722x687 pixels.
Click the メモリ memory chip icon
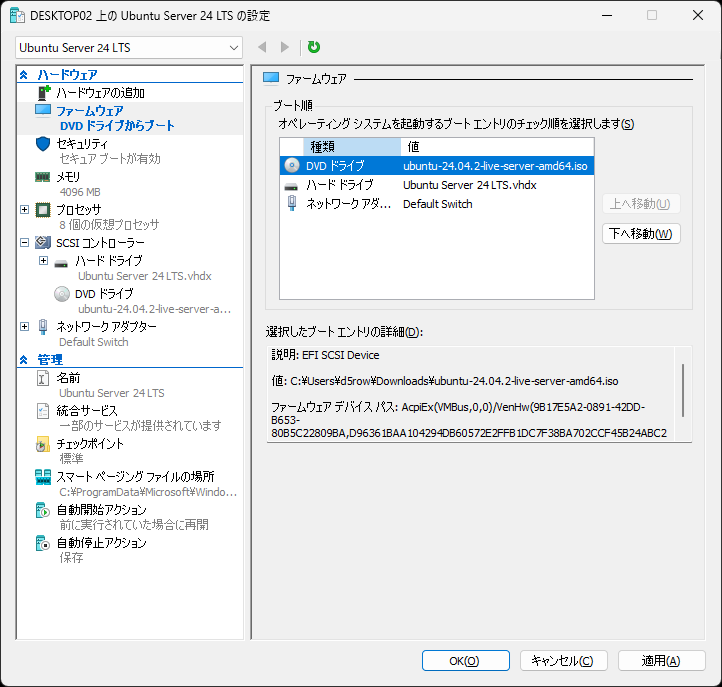tap(42, 177)
